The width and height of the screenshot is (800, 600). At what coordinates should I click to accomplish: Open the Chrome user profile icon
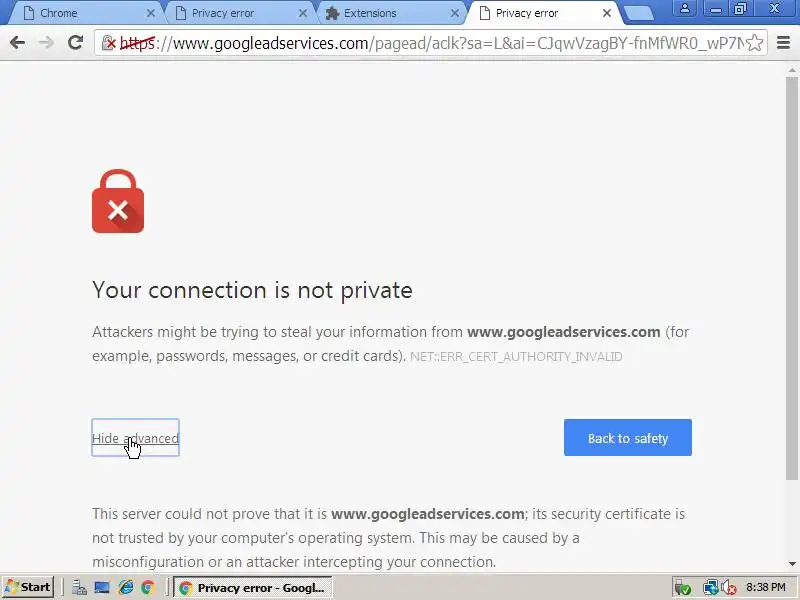pos(685,9)
